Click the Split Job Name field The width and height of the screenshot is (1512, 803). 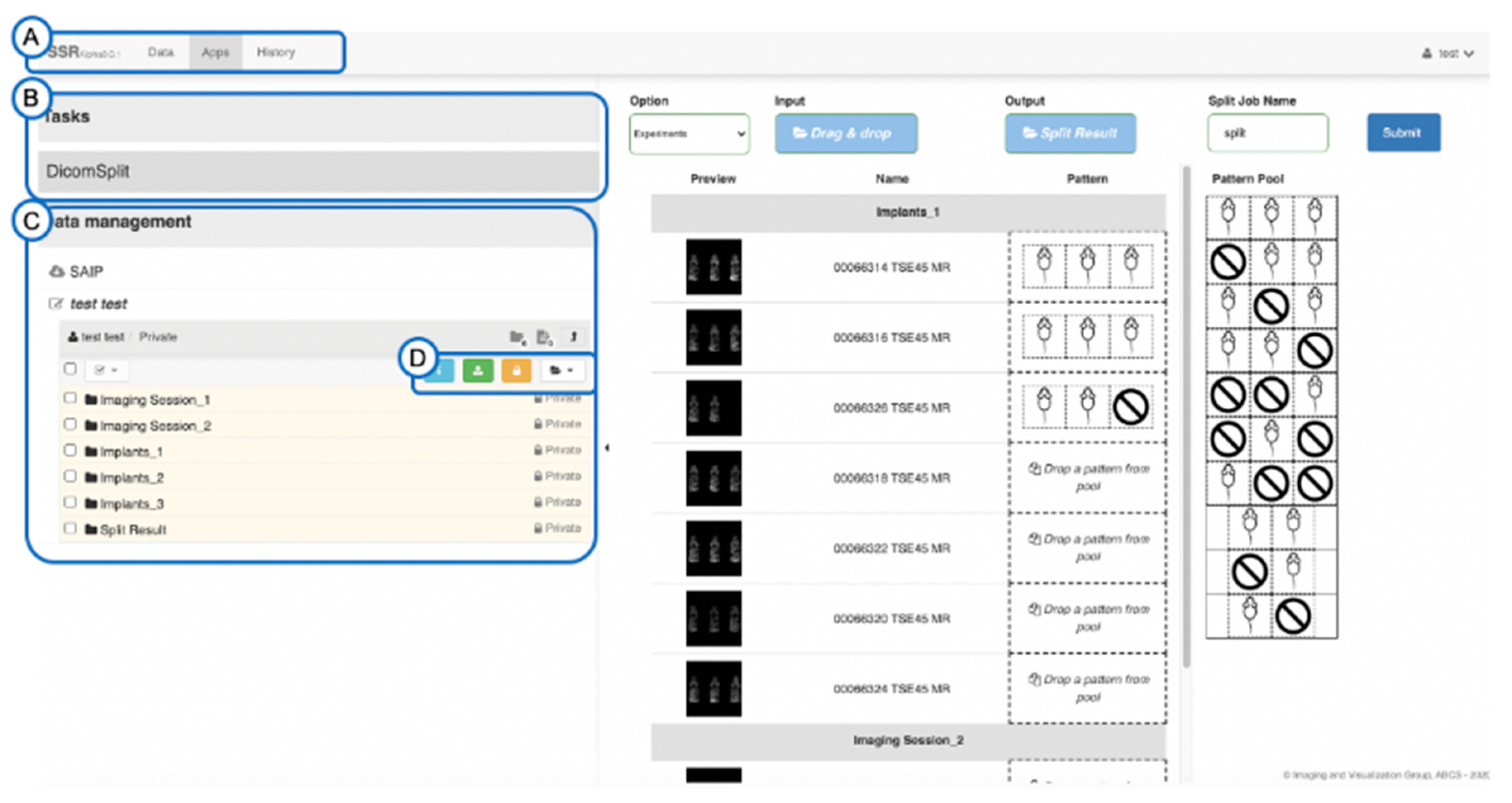[x=1268, y=133]
